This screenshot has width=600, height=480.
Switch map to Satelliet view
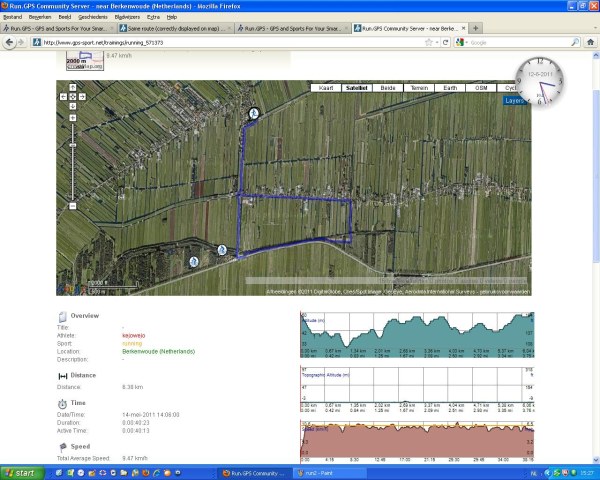click(x=355, y=89)
